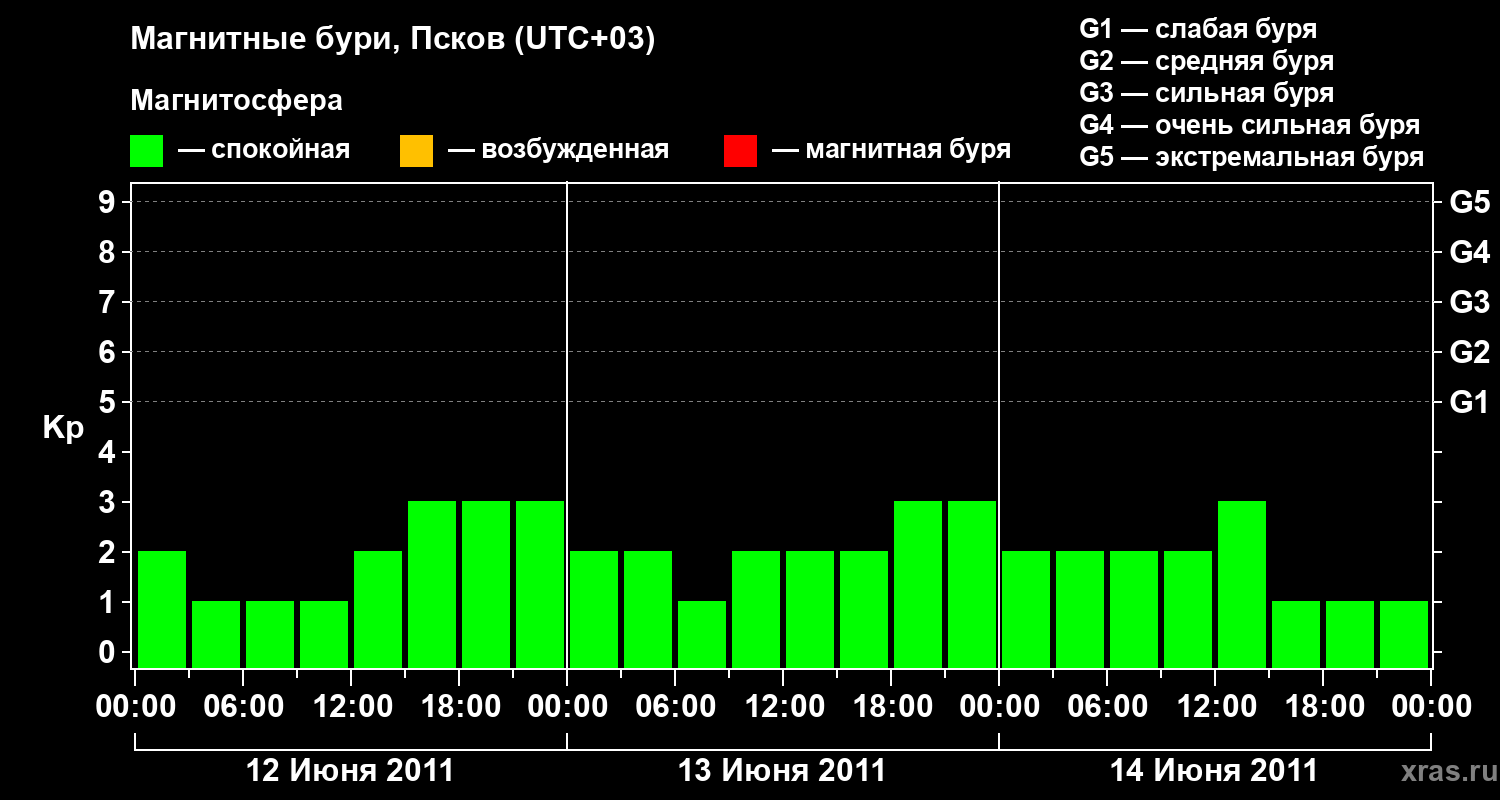Click the '0' value on the Kp axis
The width and height of the screenshot is (1500, 800).
pos(109,652)
